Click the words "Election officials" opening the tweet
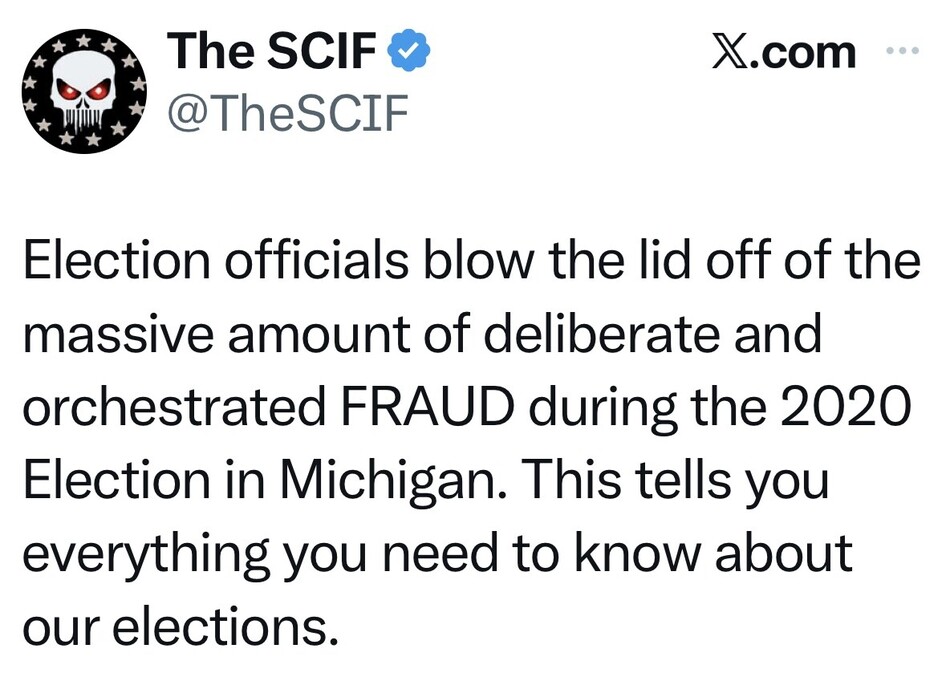946x677 pixels. [217, 261]
